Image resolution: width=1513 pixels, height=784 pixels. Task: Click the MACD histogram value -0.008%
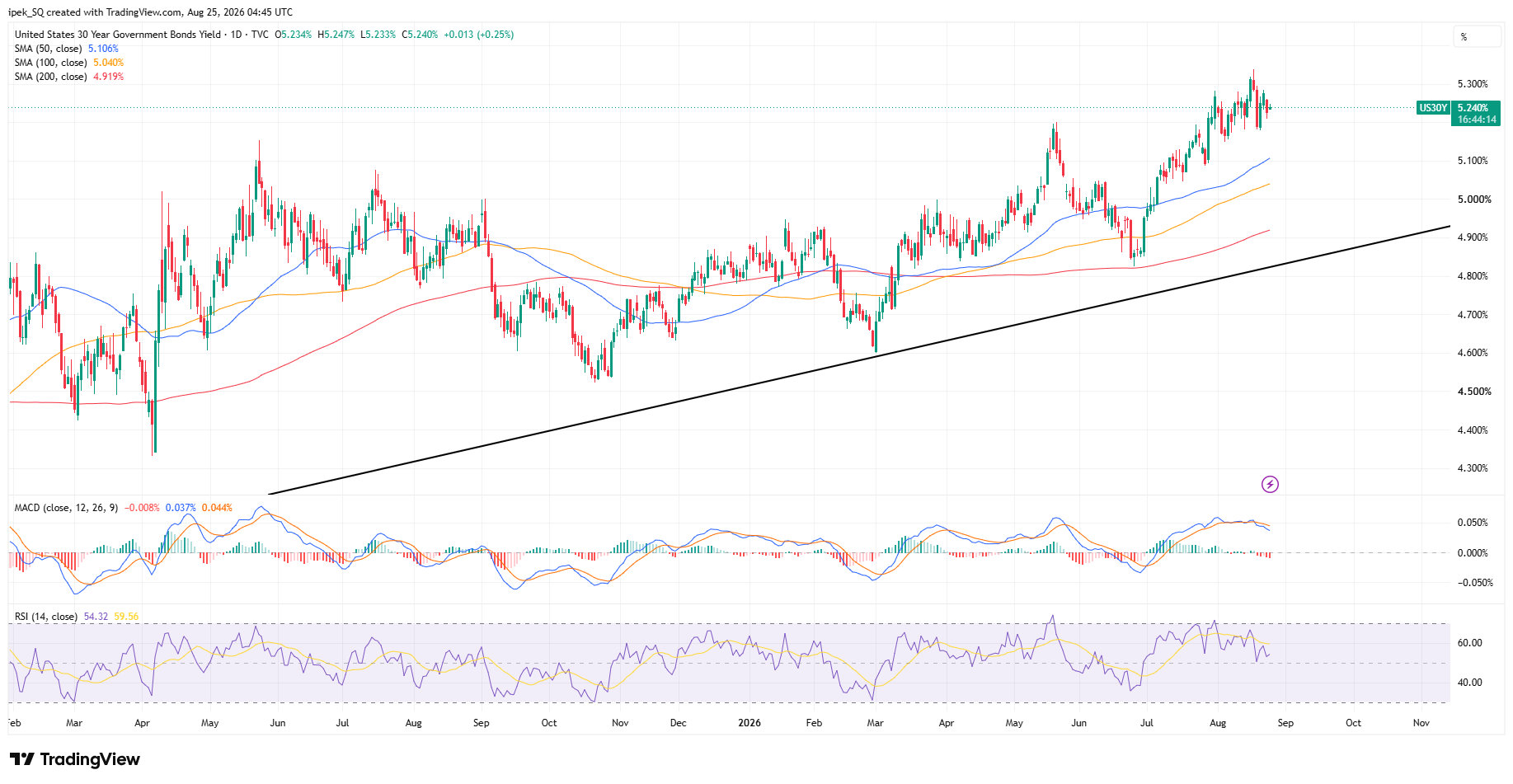(x=142, y=508)
